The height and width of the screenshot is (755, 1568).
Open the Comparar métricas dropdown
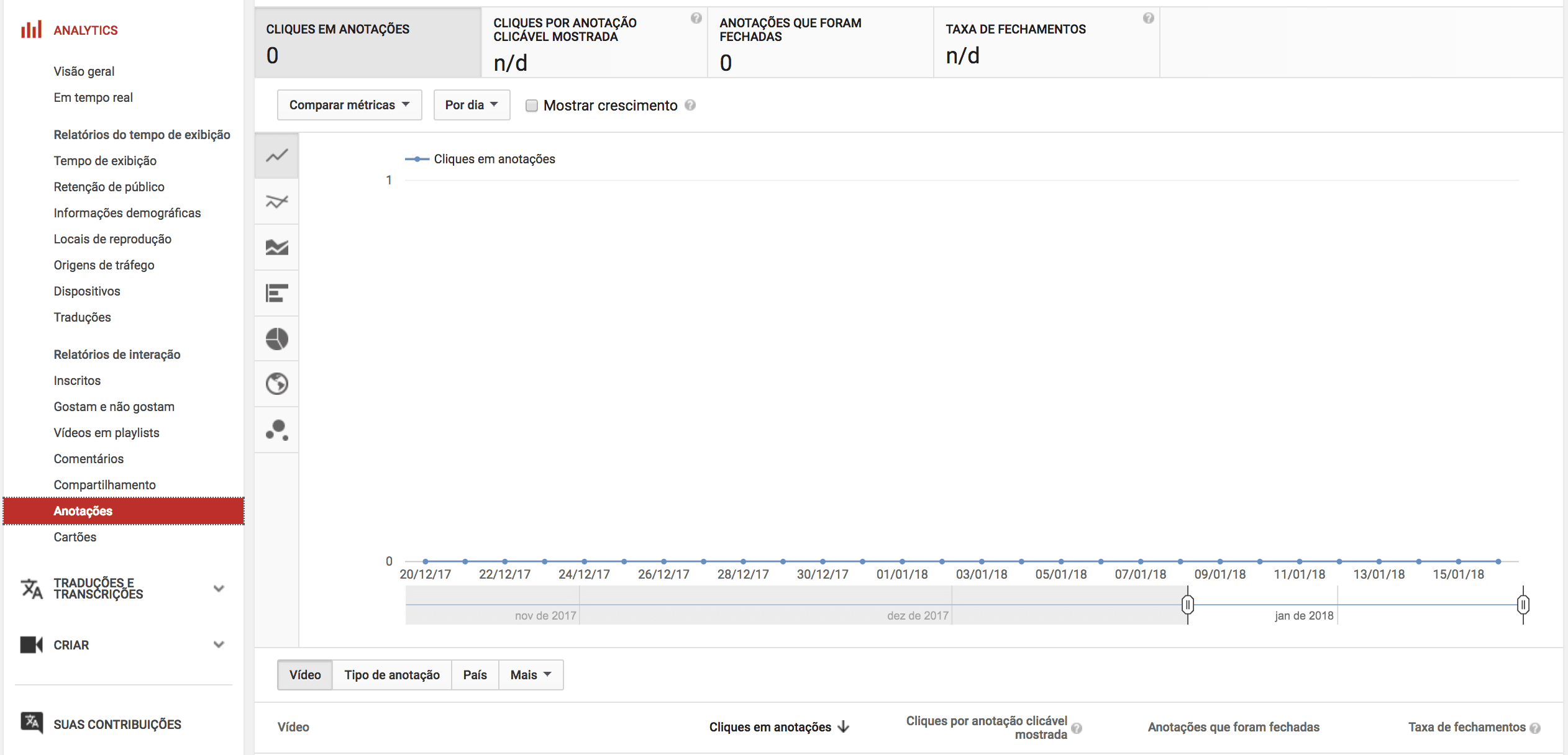349,105
